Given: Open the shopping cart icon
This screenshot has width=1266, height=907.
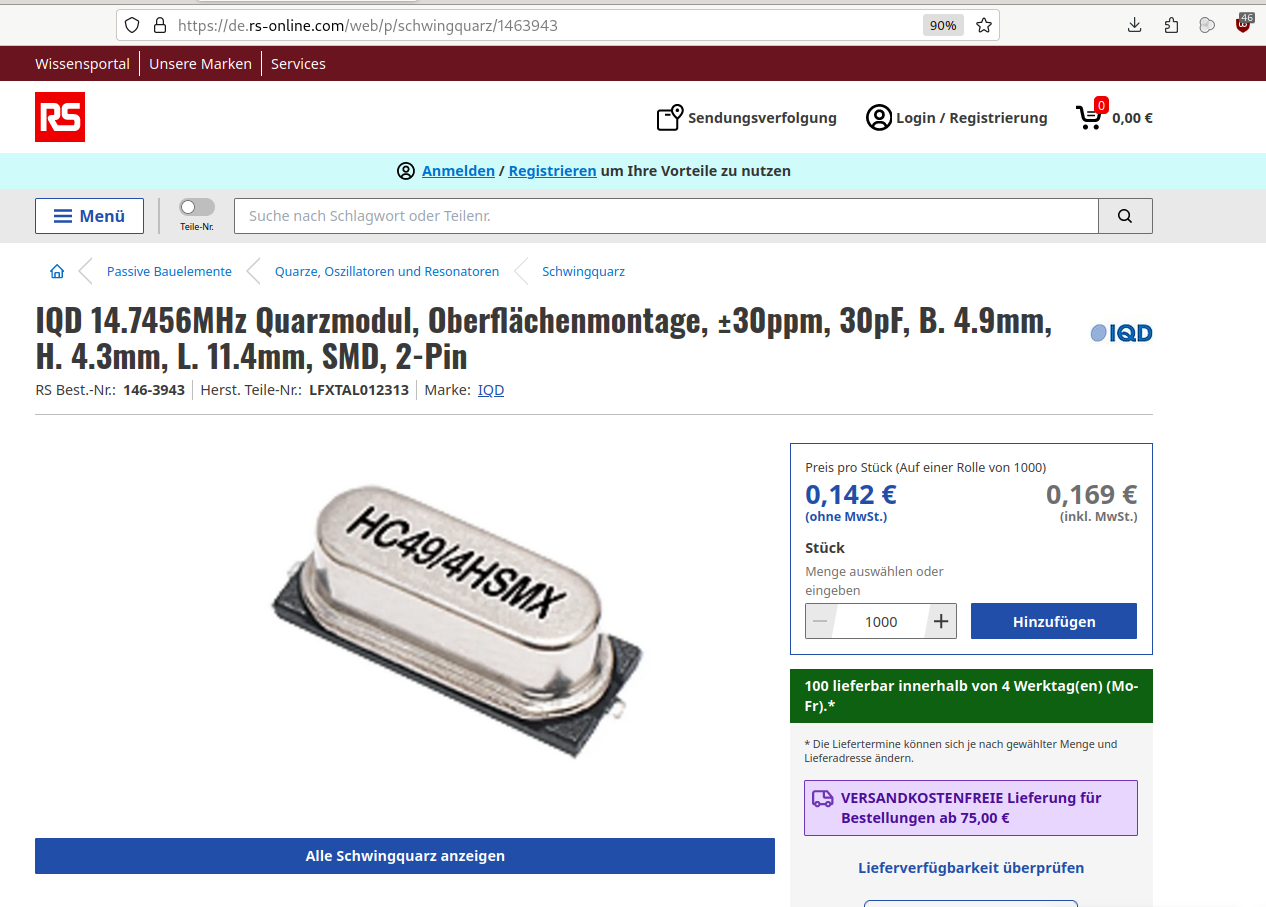Looking at the screenshot, I should (1089, 117).
